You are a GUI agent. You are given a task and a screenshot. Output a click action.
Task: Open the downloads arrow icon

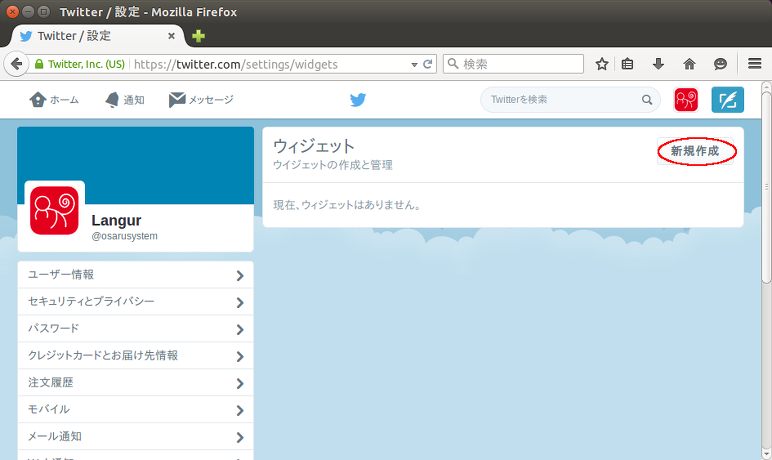pos(658,64)
